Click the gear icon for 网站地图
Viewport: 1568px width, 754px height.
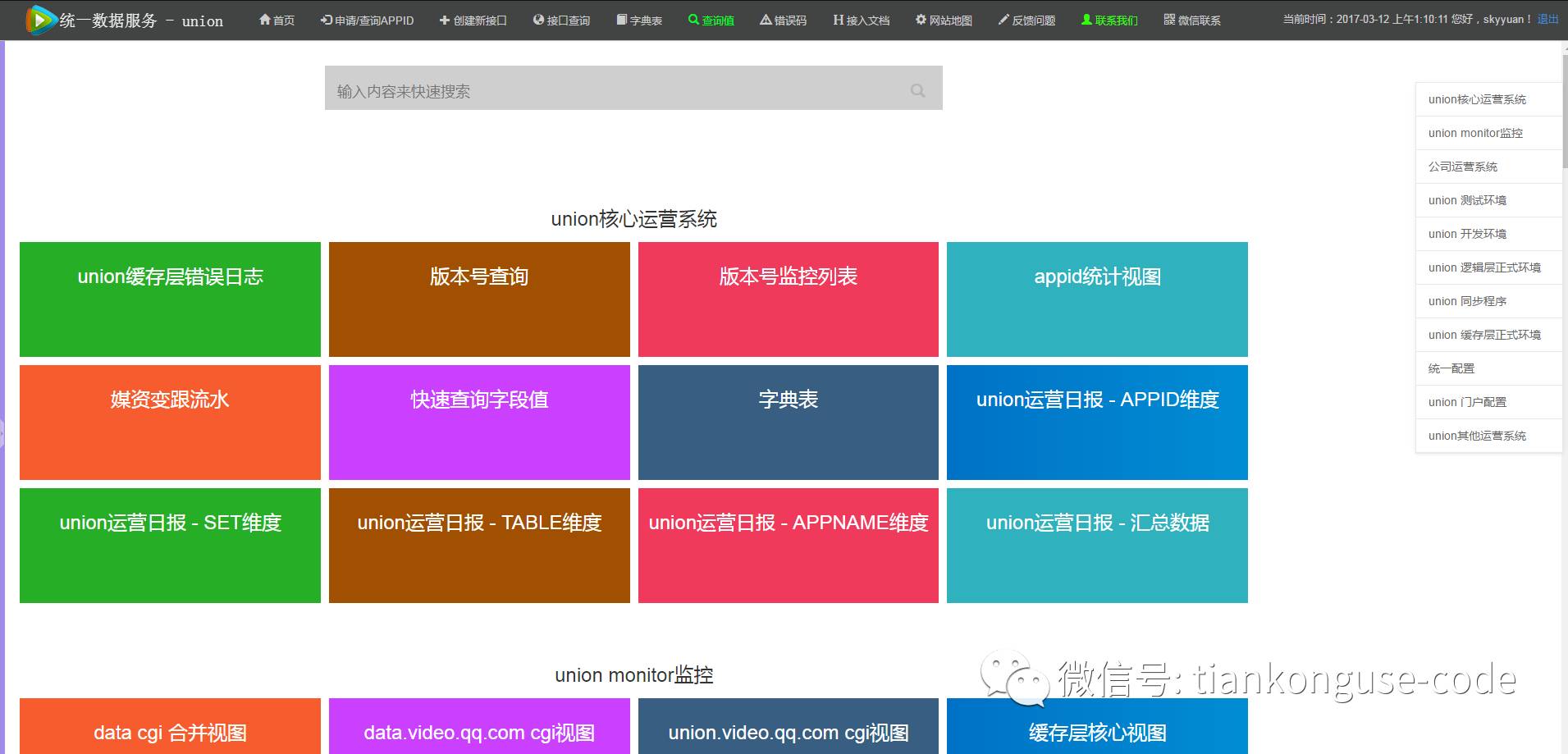(x=921, y=20)
